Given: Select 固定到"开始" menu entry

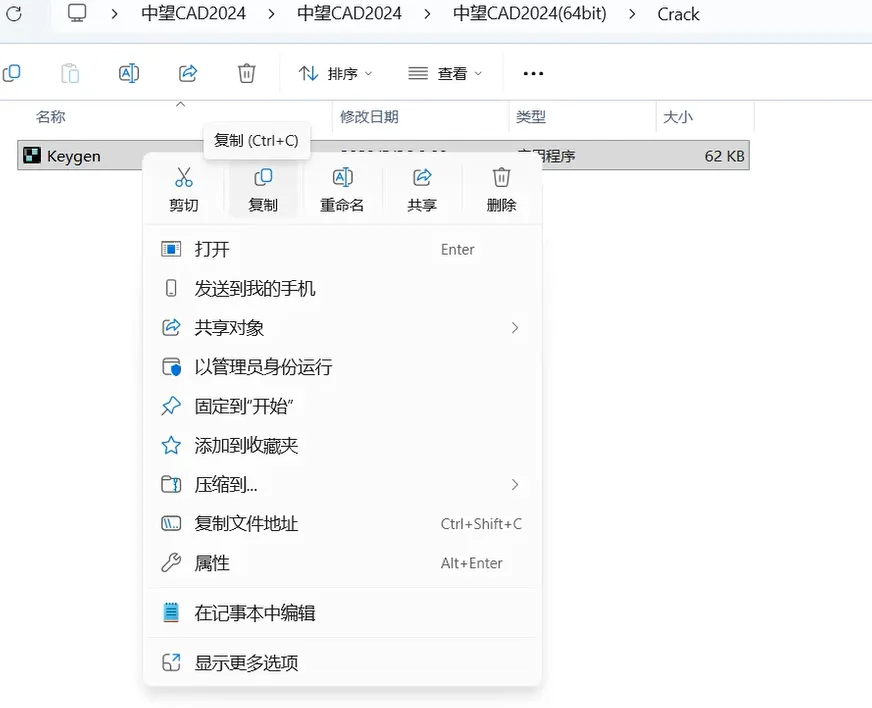Looking at the screenshot, I should pyautogui.click(x=342, y=406).
